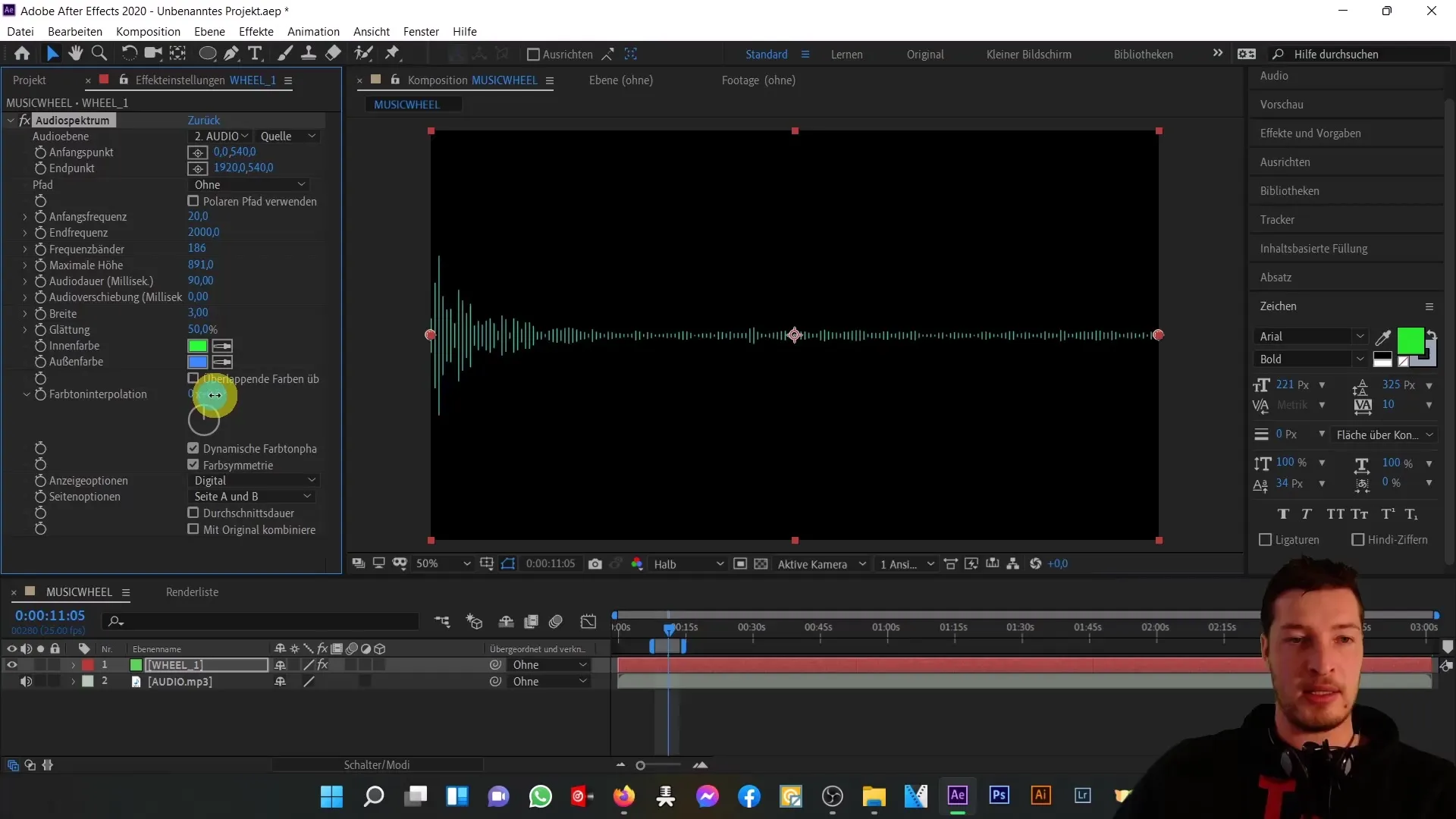Toggle Ausrichten snapping checkbox

pos(533,55)
